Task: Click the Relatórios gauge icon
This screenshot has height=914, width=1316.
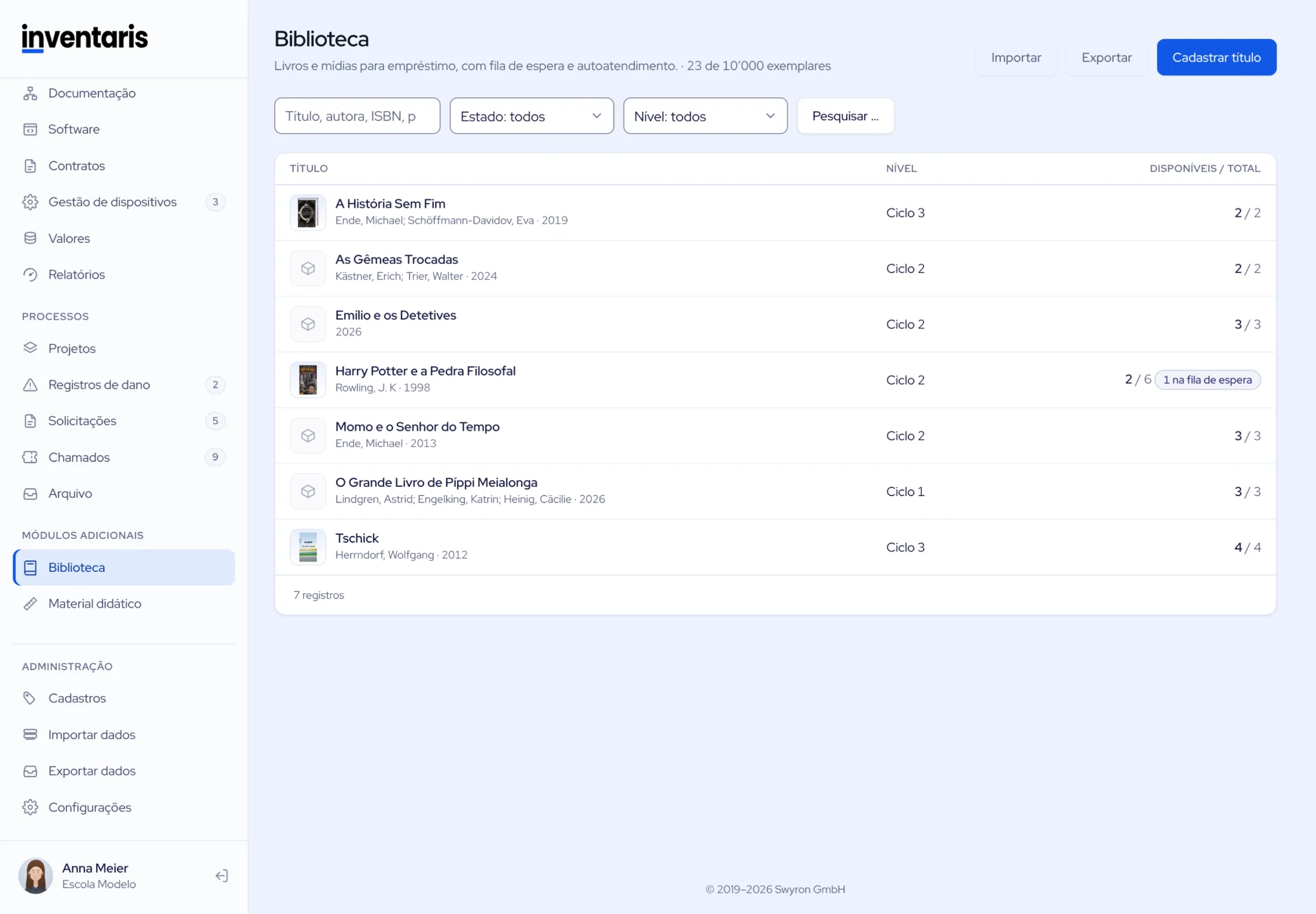Action: coord(30,275)
